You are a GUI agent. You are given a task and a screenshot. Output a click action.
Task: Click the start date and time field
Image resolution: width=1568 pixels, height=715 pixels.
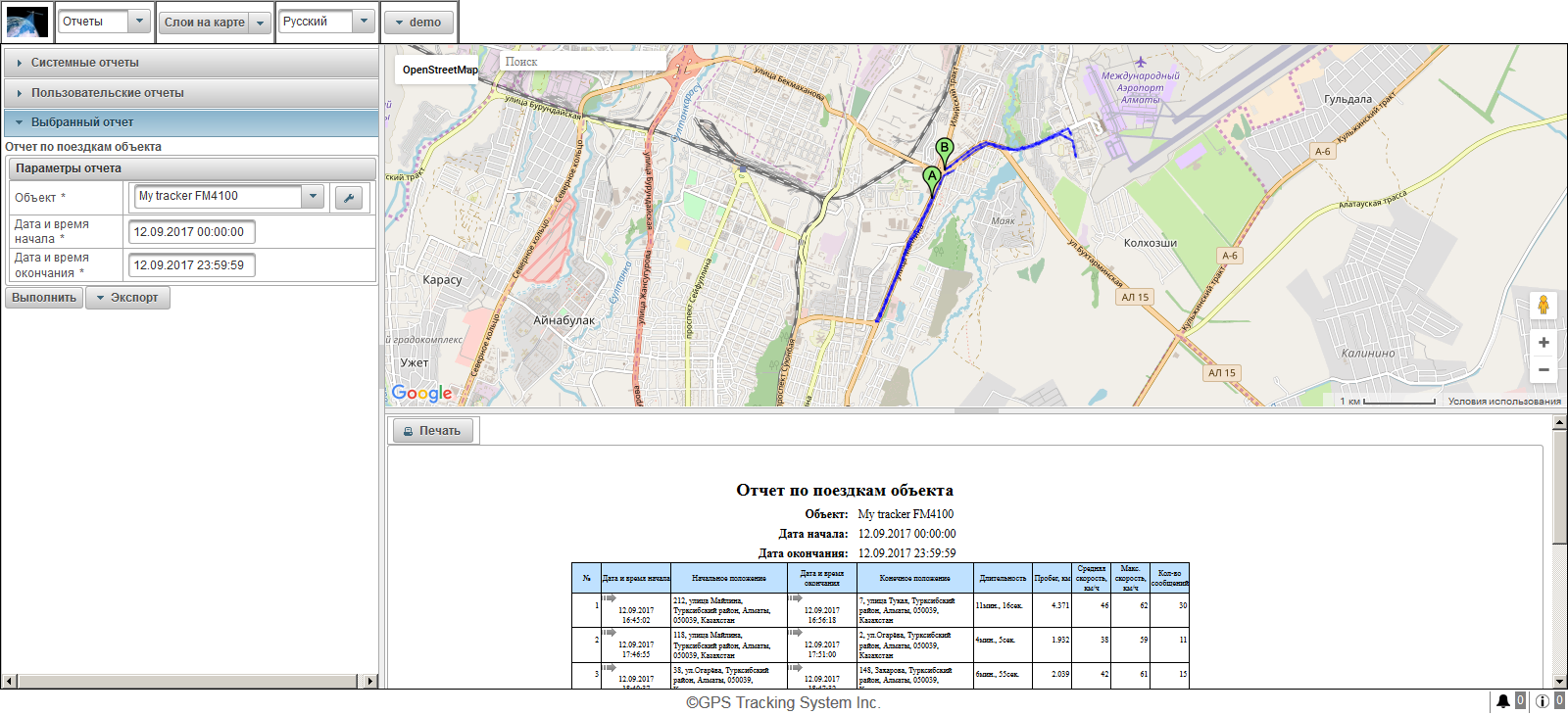click(191, 232)
